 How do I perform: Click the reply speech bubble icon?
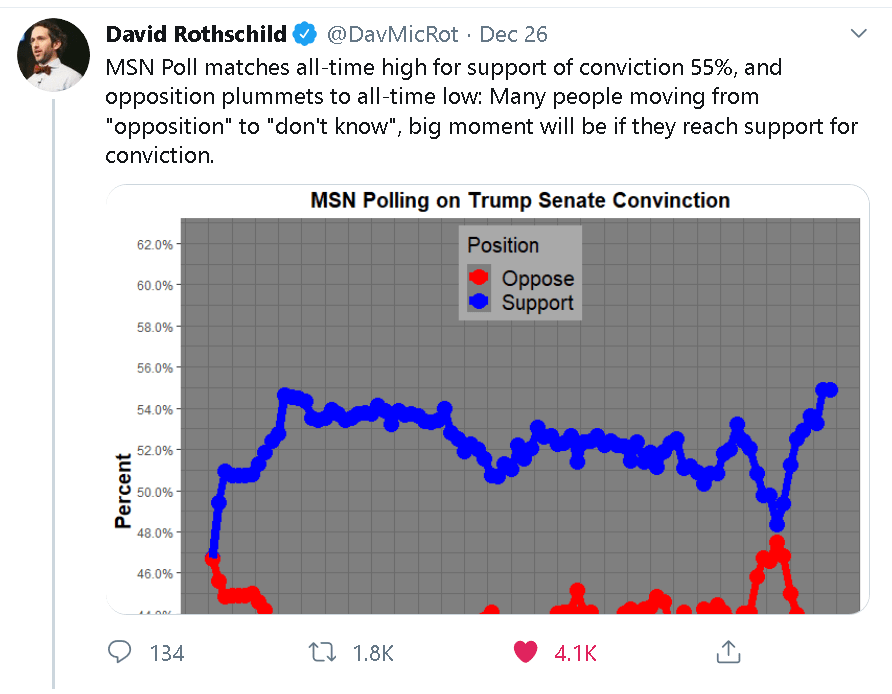click(119, 652)
